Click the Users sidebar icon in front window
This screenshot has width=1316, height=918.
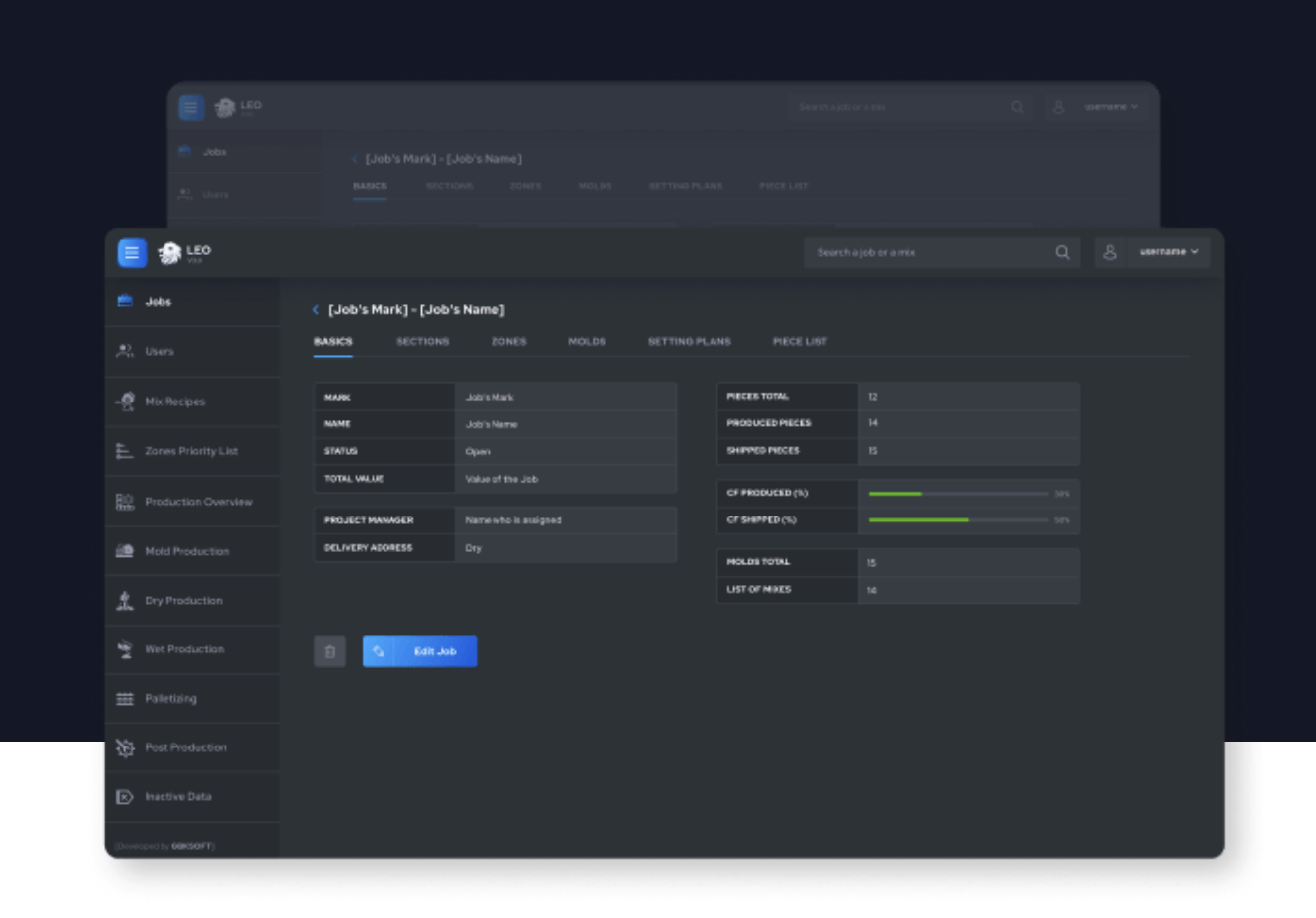pos(125,351)
